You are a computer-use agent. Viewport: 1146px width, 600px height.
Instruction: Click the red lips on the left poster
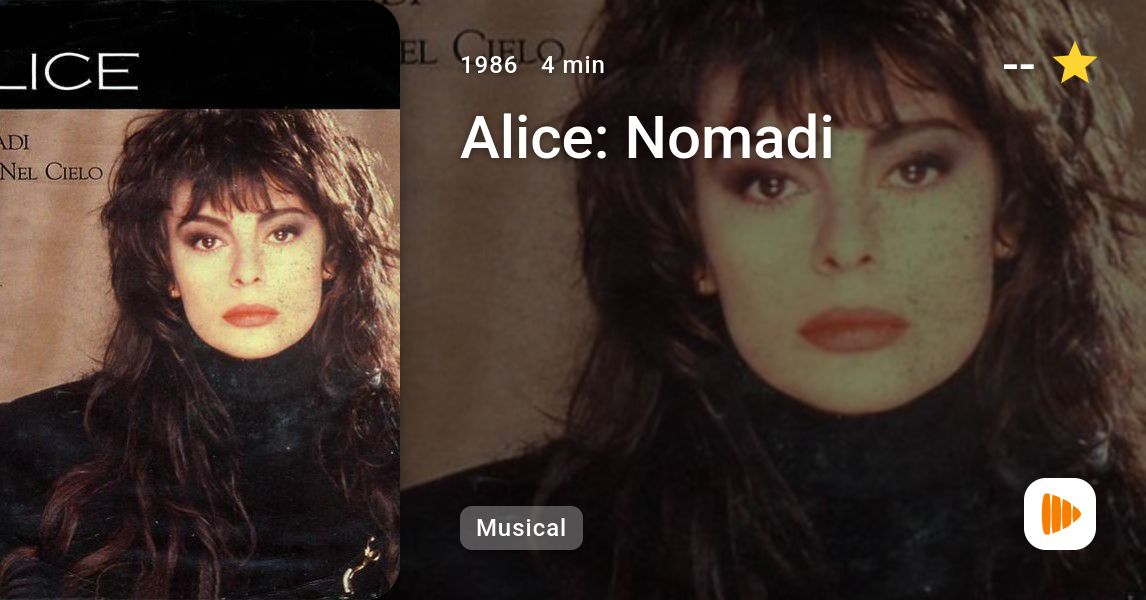click(x=250, y=315)
